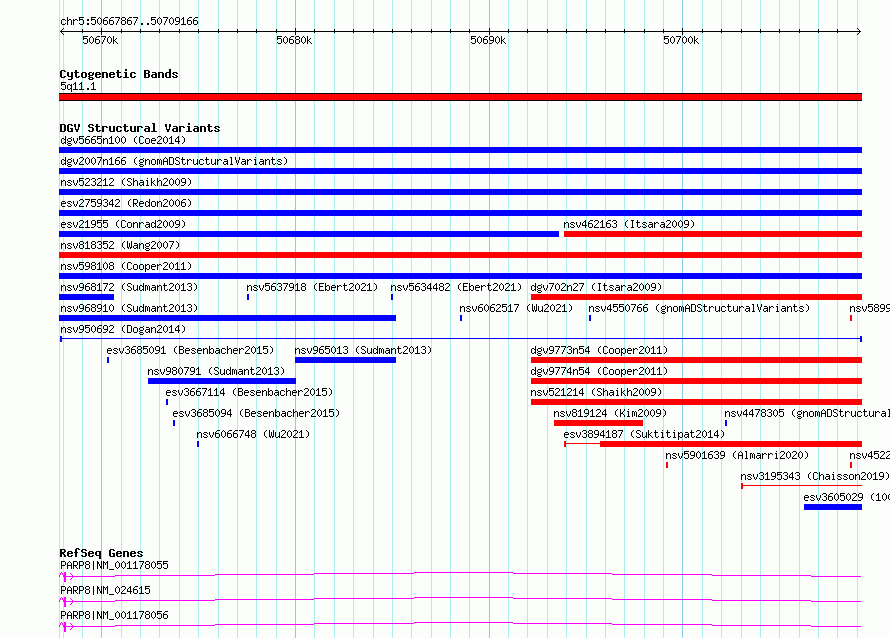Viewport: 890px width, 638px height.
Task: Click the 50680k ruler tick label
Action: click(x=294, y=40)
